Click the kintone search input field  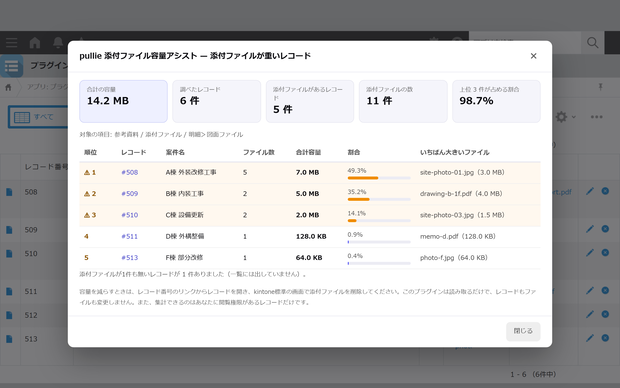525,42
